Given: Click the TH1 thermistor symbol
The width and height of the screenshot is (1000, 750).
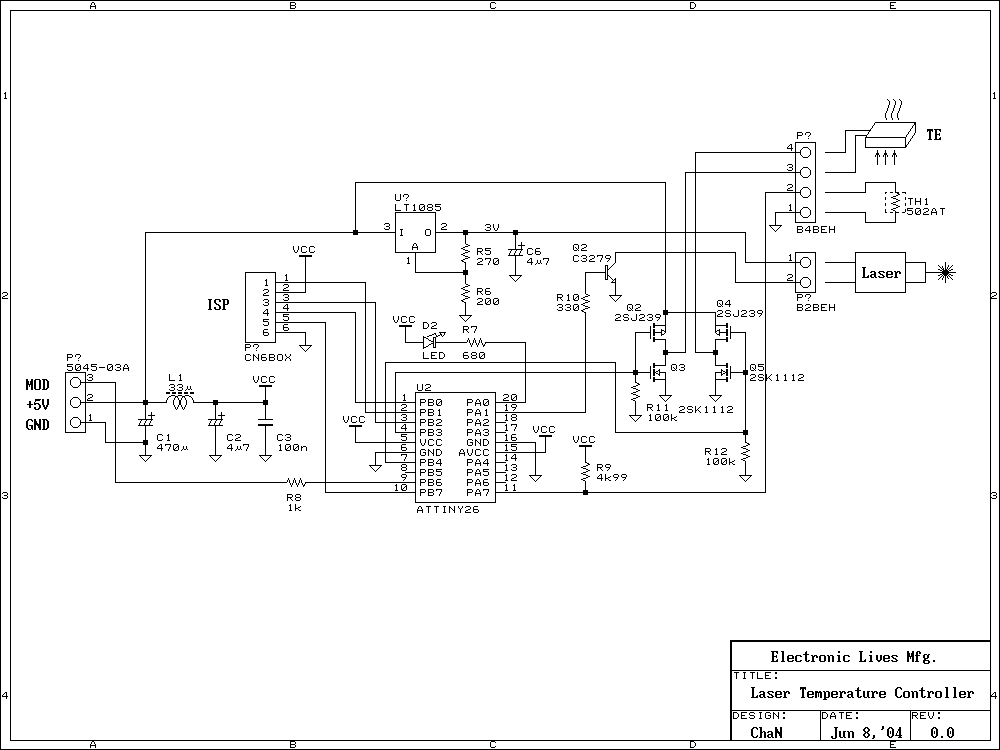Looking at the screenshot, I should pos(892,202).
